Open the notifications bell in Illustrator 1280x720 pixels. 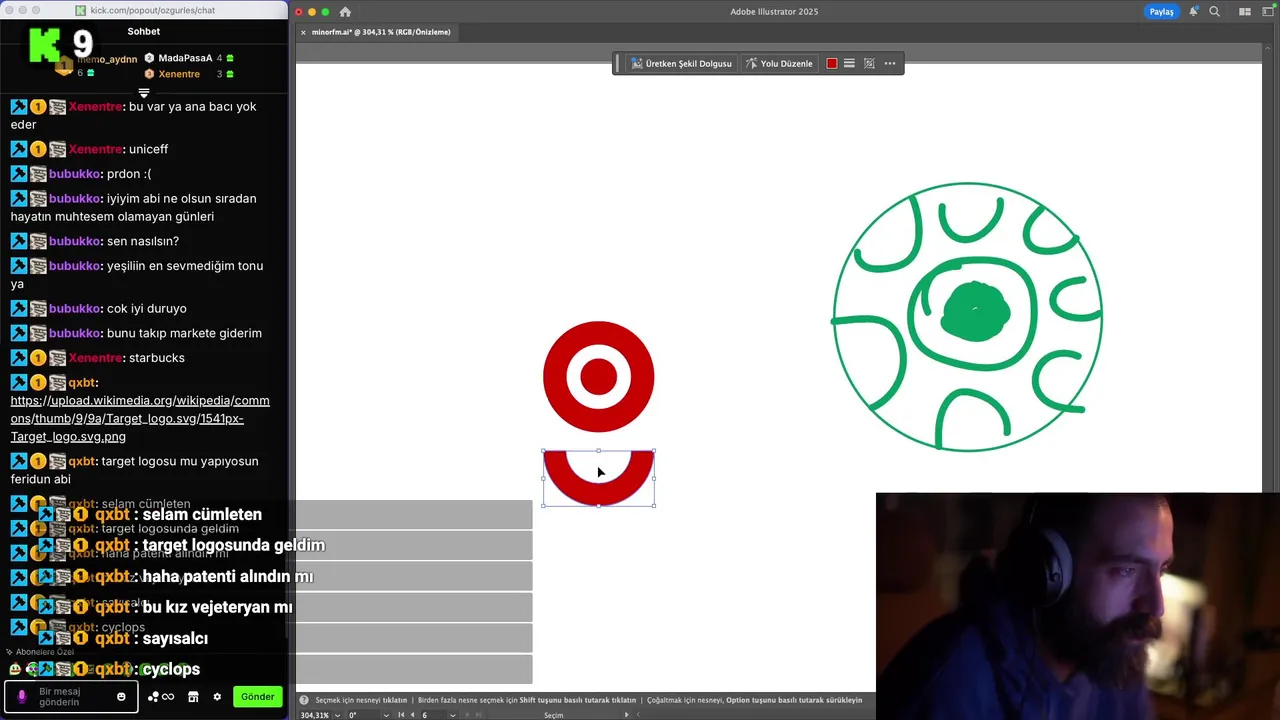pos(1193,12)
